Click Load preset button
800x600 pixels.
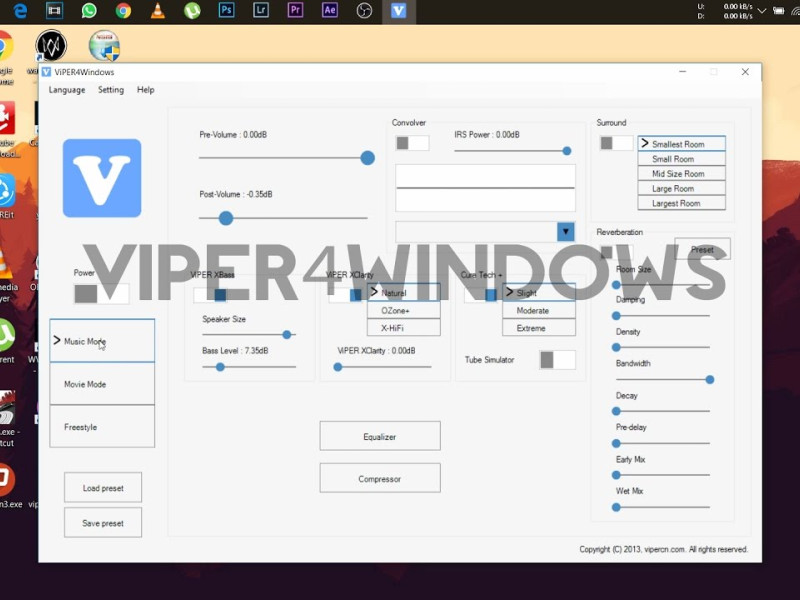point(103,488)
